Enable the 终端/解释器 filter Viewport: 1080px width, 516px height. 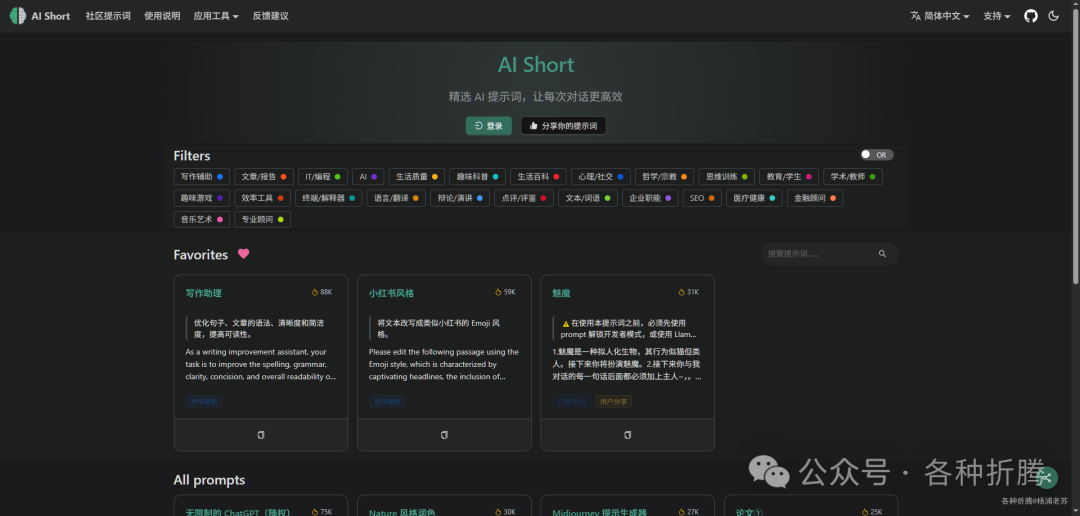329,198
